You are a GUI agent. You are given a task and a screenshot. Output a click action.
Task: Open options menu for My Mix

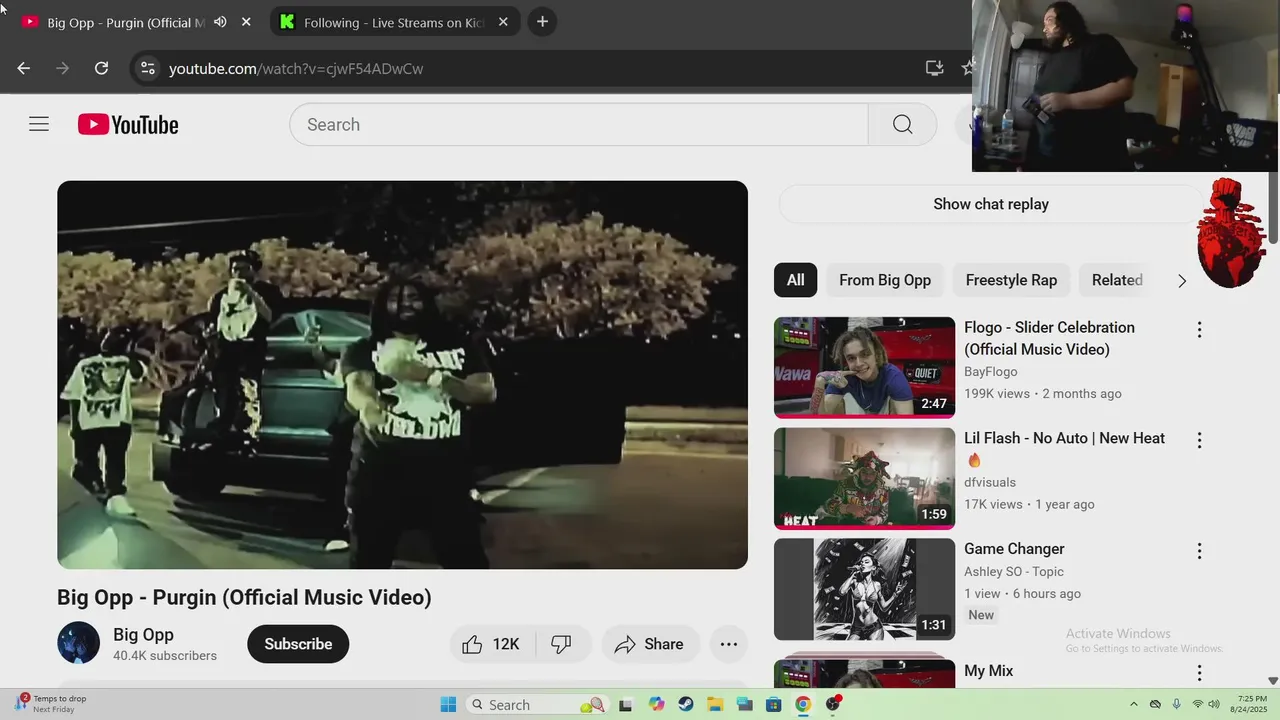pos(1199,673)
